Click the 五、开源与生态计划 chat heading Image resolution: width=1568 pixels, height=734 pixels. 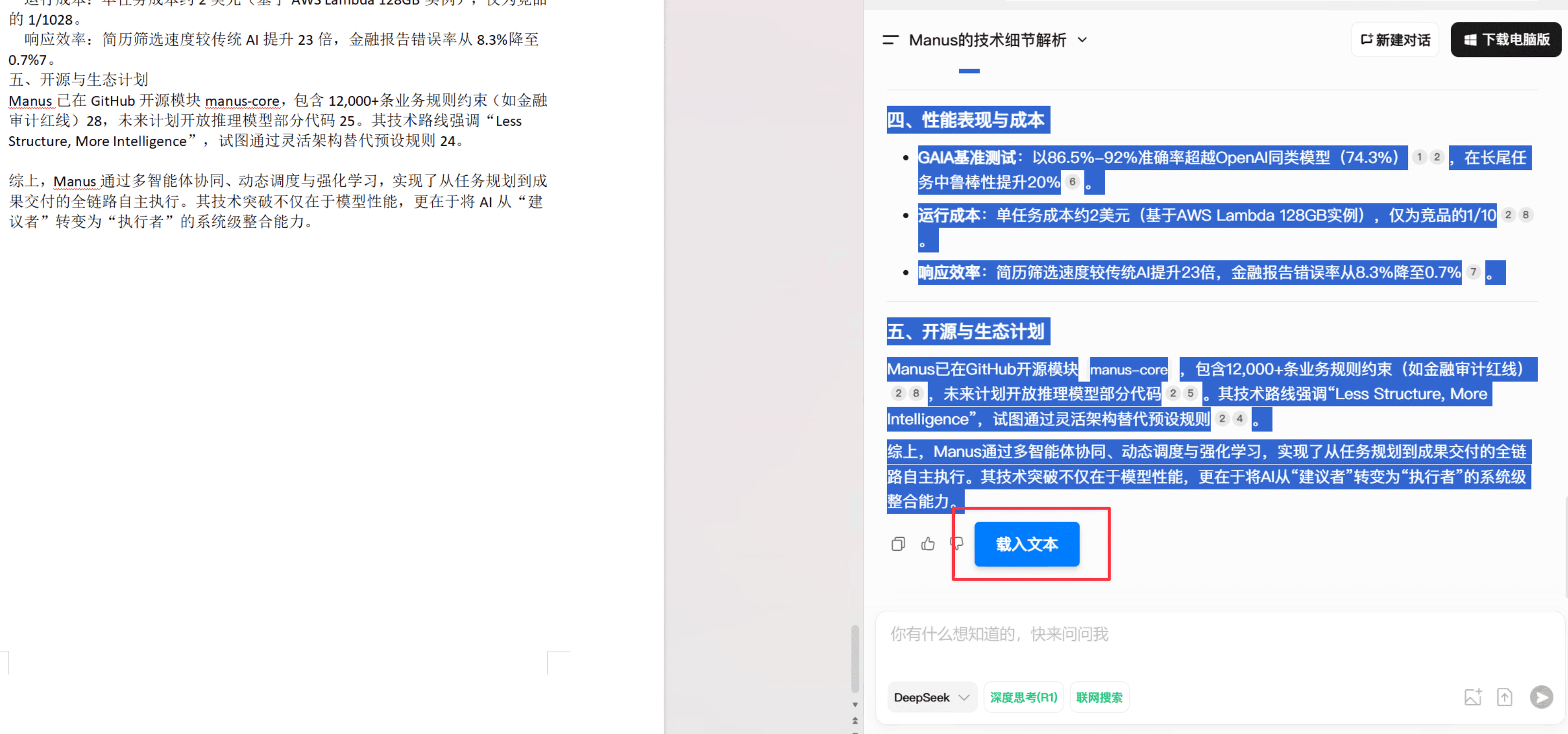(x=966, y=331)
